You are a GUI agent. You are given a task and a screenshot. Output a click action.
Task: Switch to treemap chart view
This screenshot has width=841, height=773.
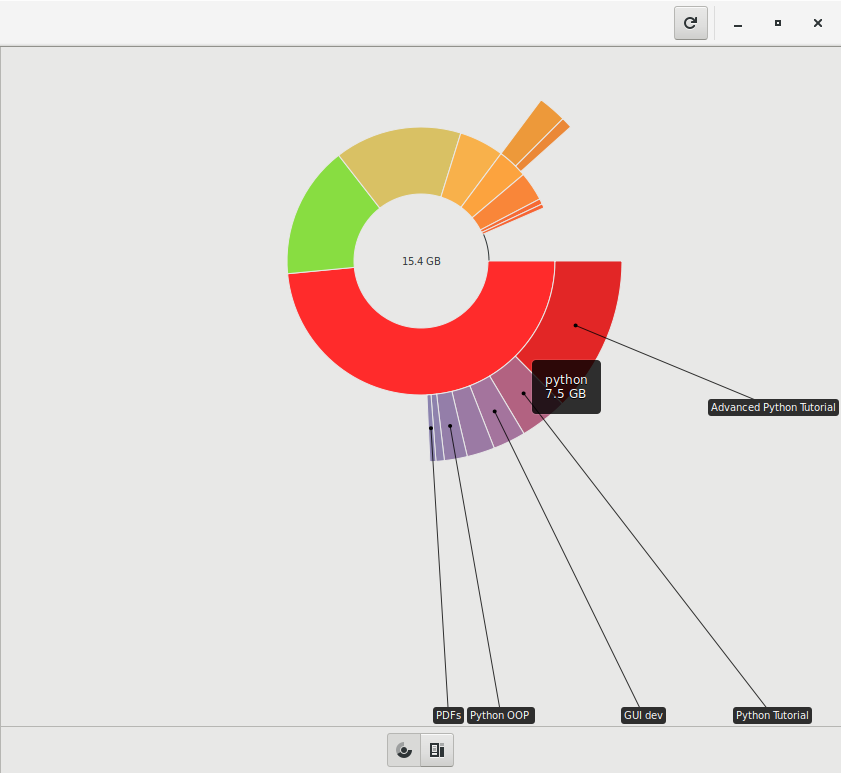(437, 750)
